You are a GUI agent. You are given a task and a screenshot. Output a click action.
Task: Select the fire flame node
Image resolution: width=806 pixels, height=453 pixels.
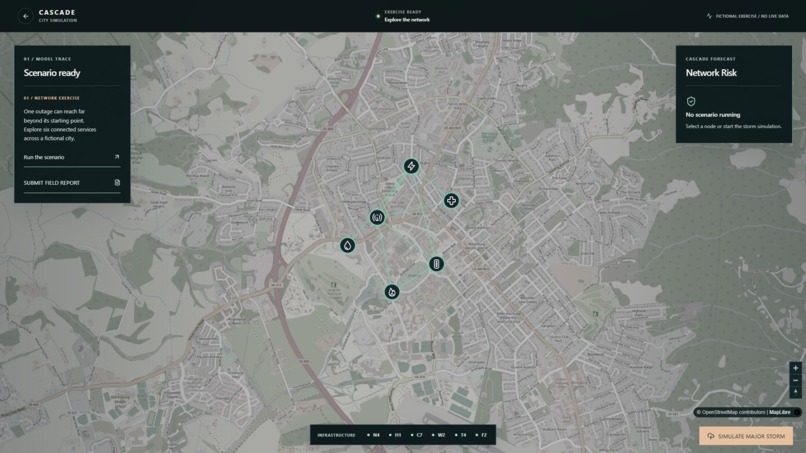click(392, 292)
